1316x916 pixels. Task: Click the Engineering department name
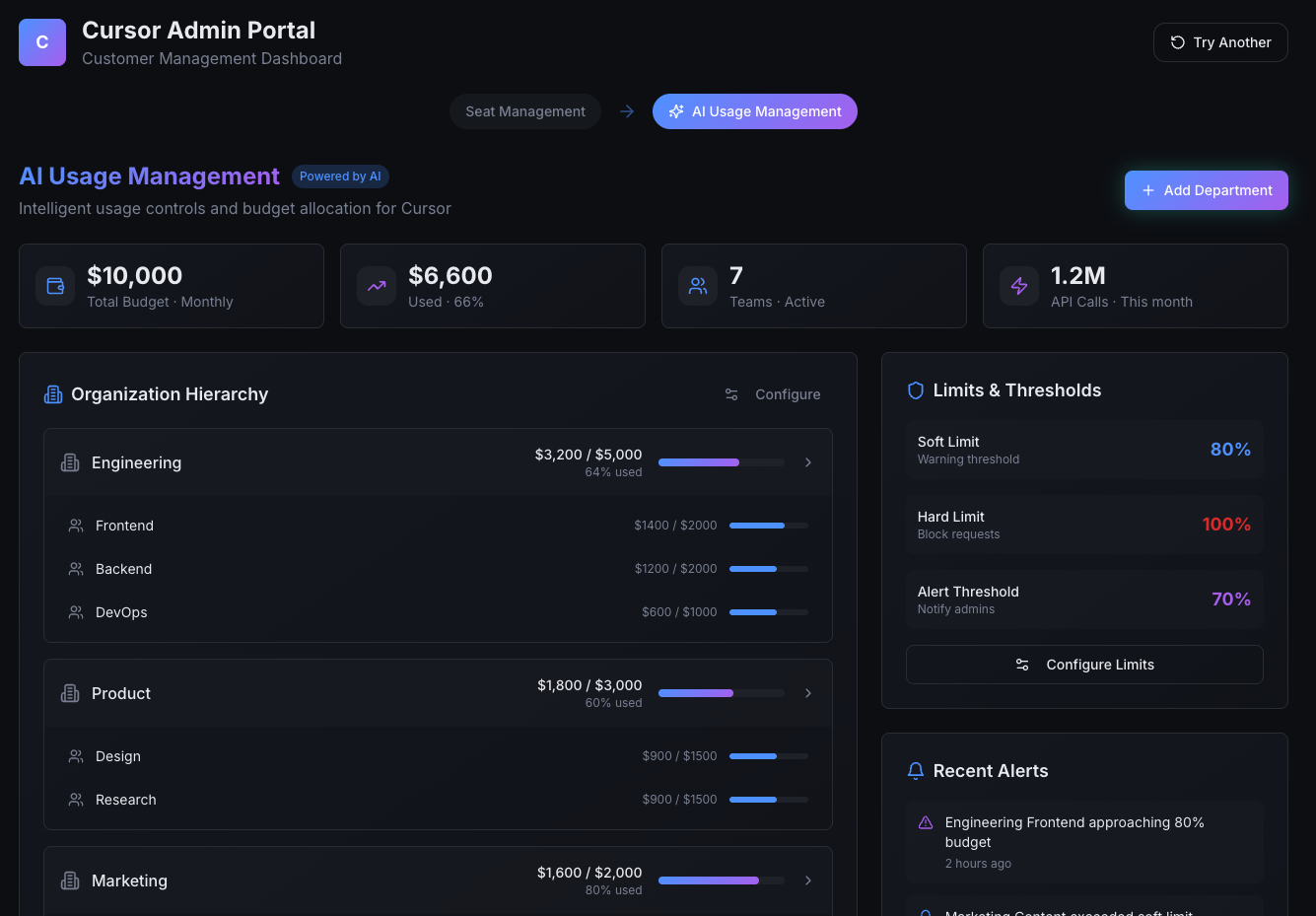136,462
